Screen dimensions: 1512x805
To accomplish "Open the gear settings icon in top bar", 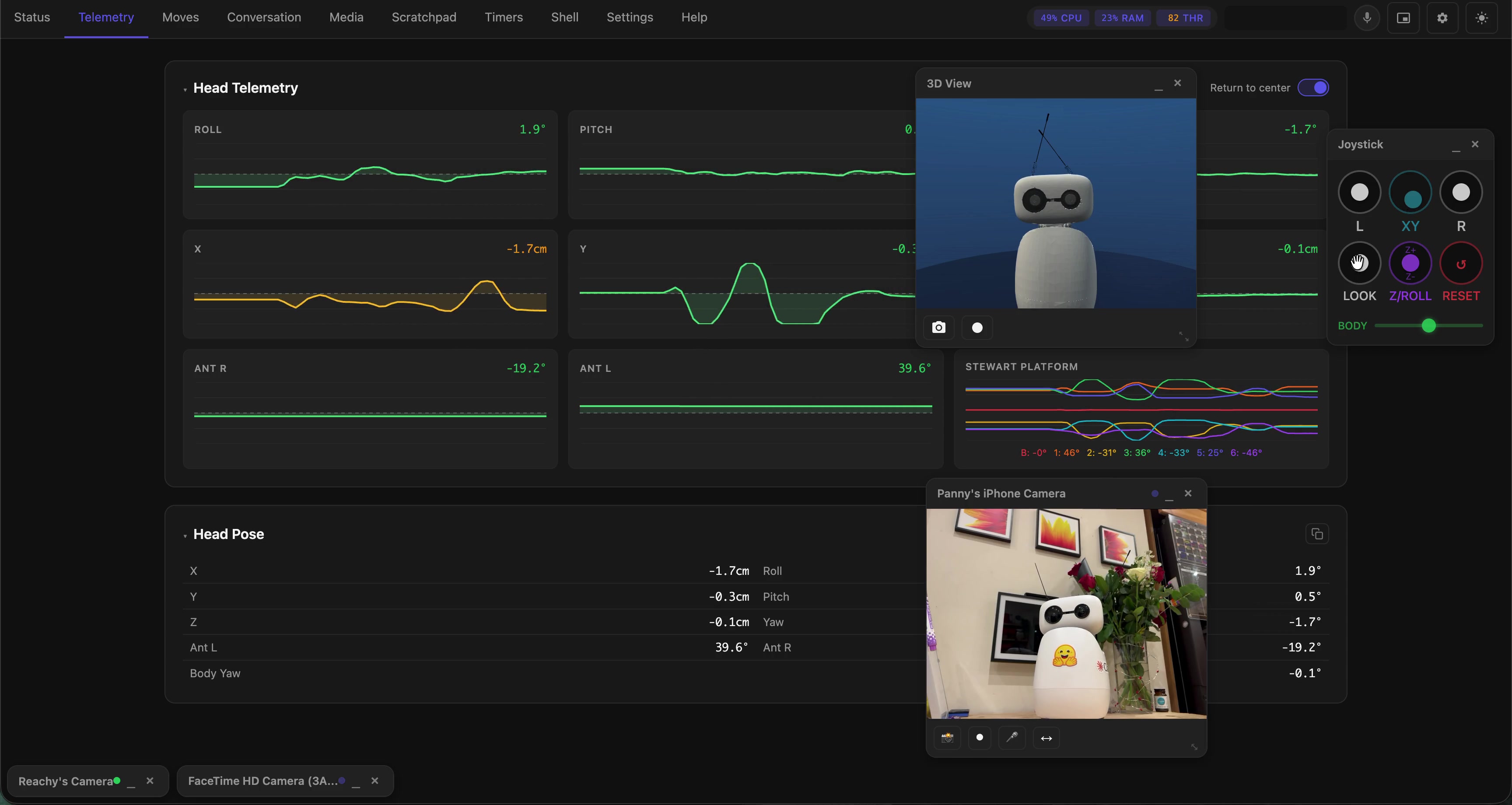I will coord(1442,17).
